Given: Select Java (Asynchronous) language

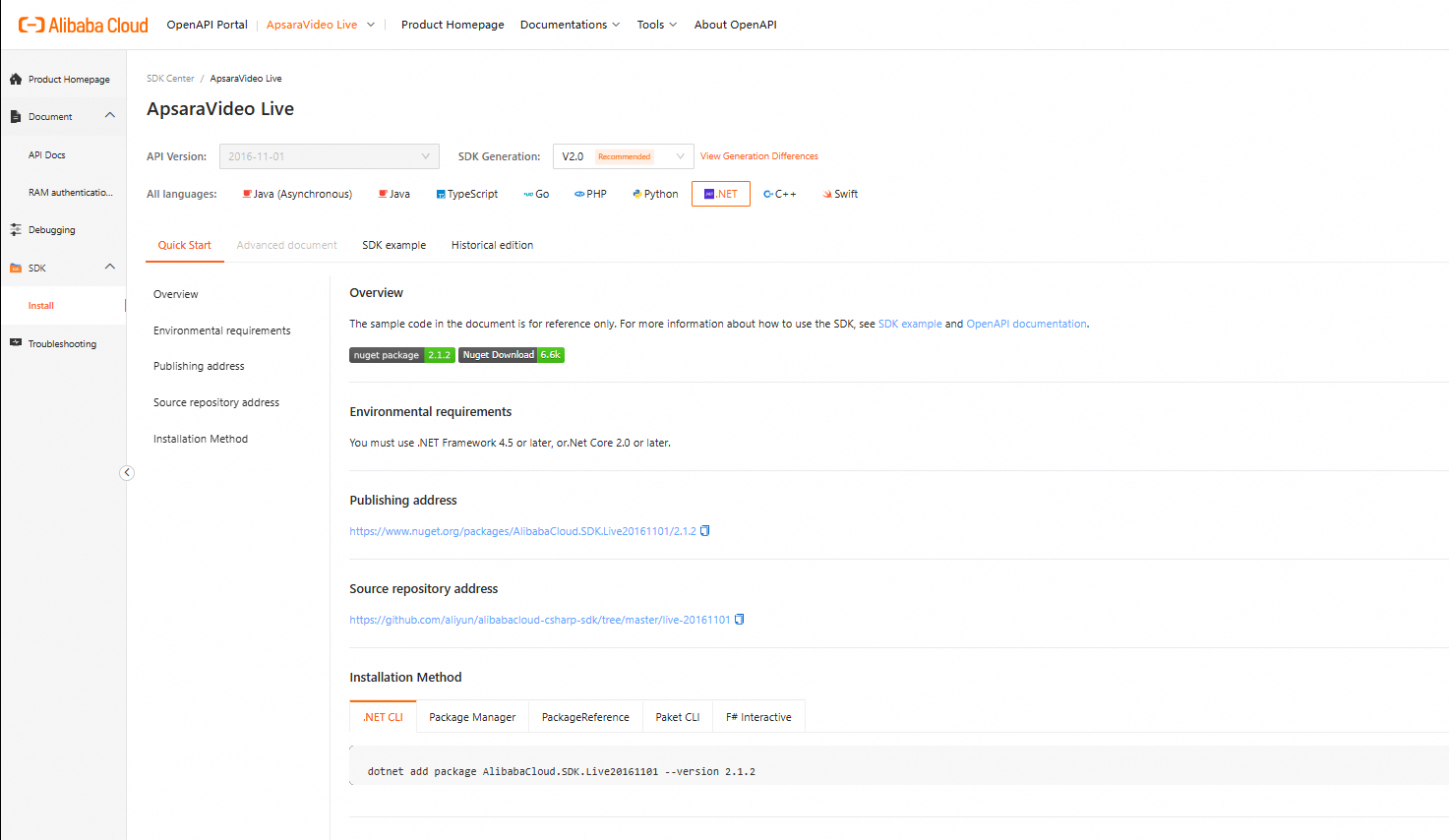Looking at the screenshot, I should pos(297,194).
